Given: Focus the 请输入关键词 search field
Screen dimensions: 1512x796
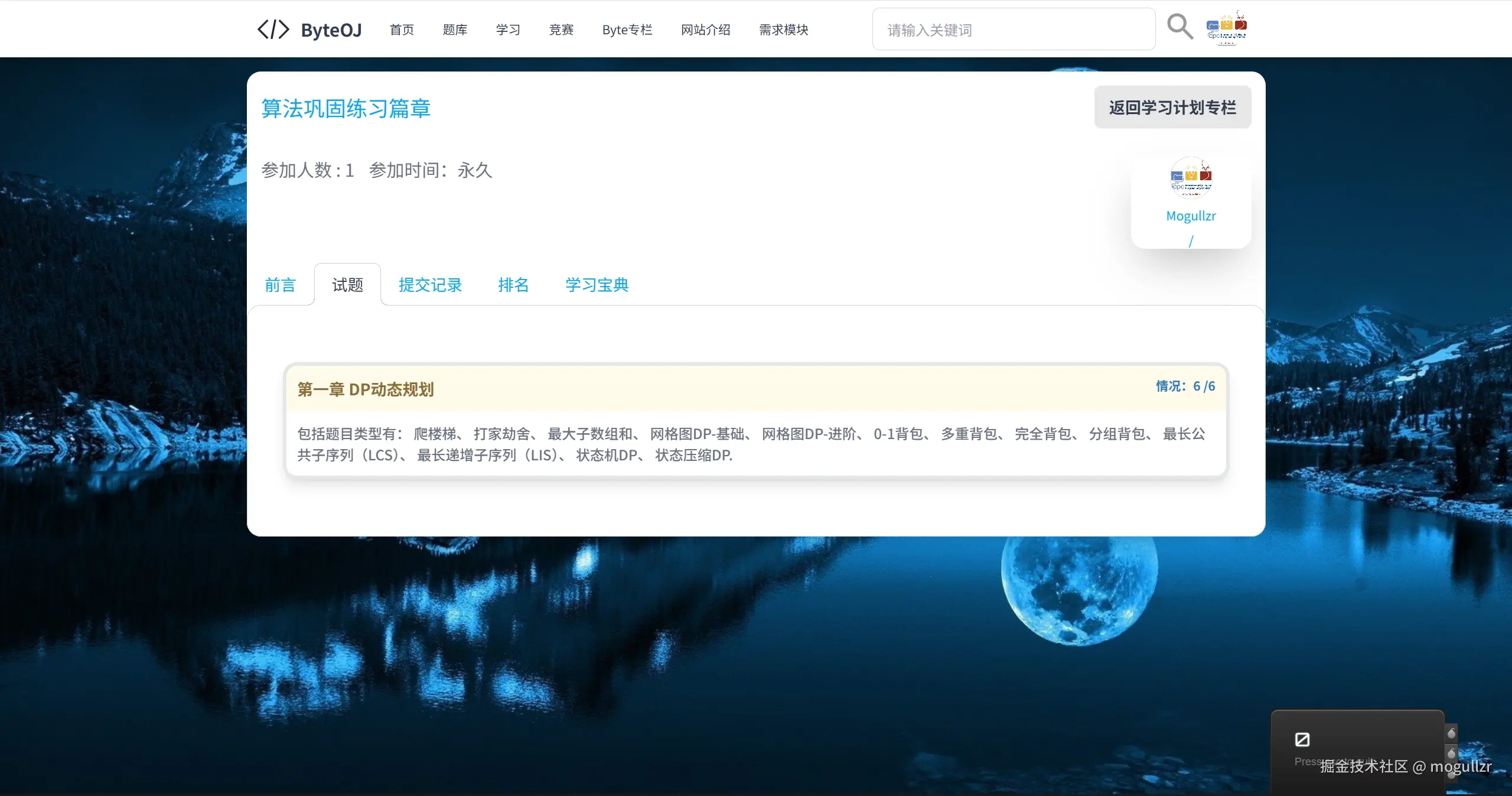Looking at the screenshot, I should 1013,30.
